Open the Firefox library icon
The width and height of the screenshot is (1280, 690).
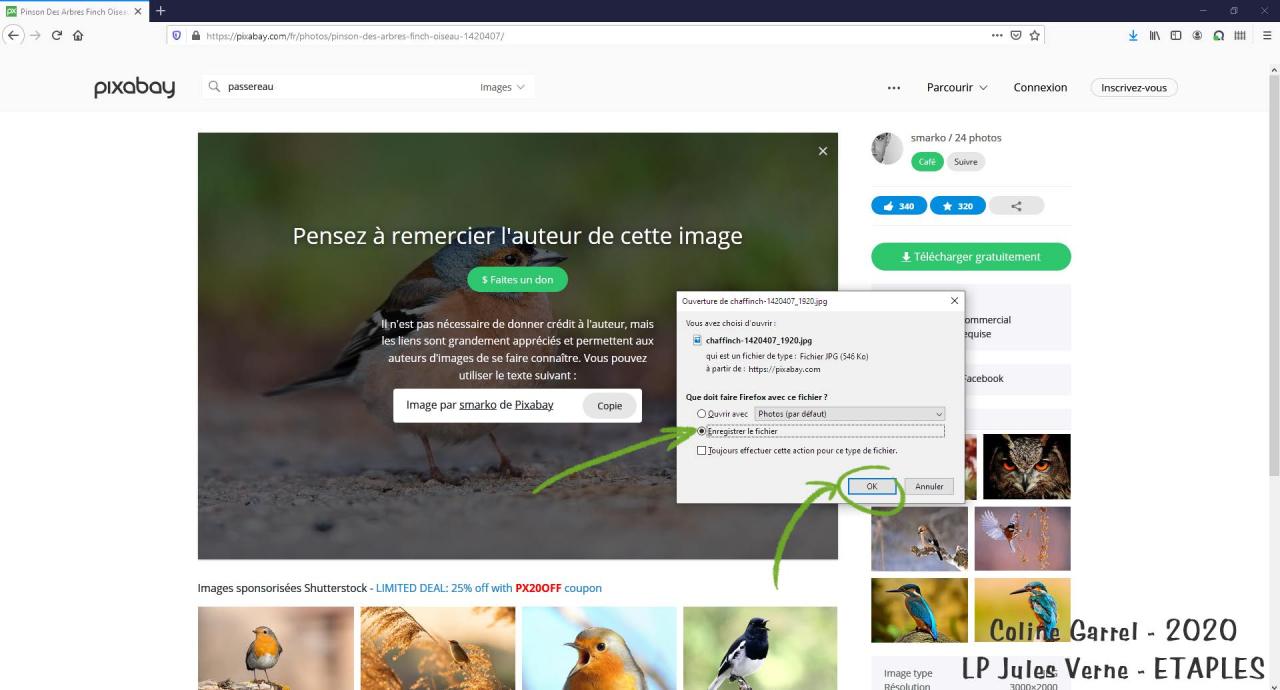[1155, 35]
